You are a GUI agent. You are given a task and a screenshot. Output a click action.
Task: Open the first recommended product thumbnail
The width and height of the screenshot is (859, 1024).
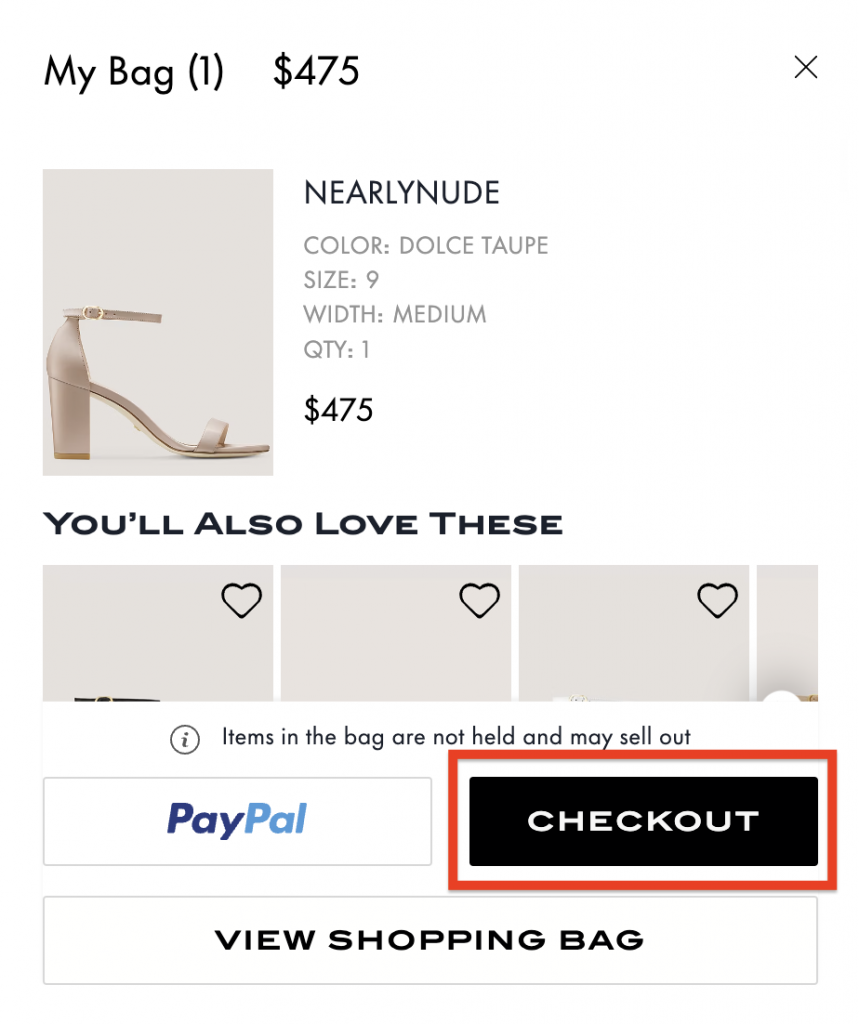coord(158,650)
